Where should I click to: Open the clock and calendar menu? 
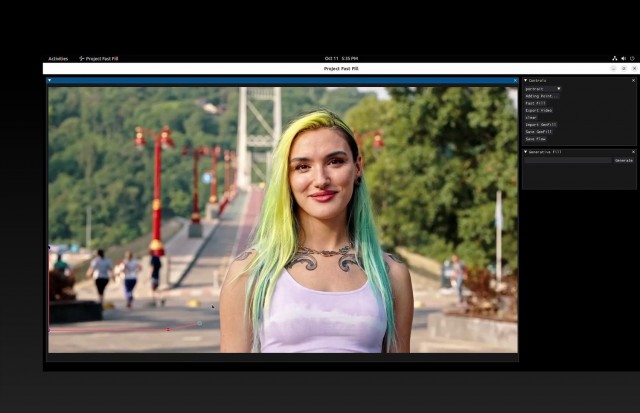pyautogui.click(x=341, y=58)
